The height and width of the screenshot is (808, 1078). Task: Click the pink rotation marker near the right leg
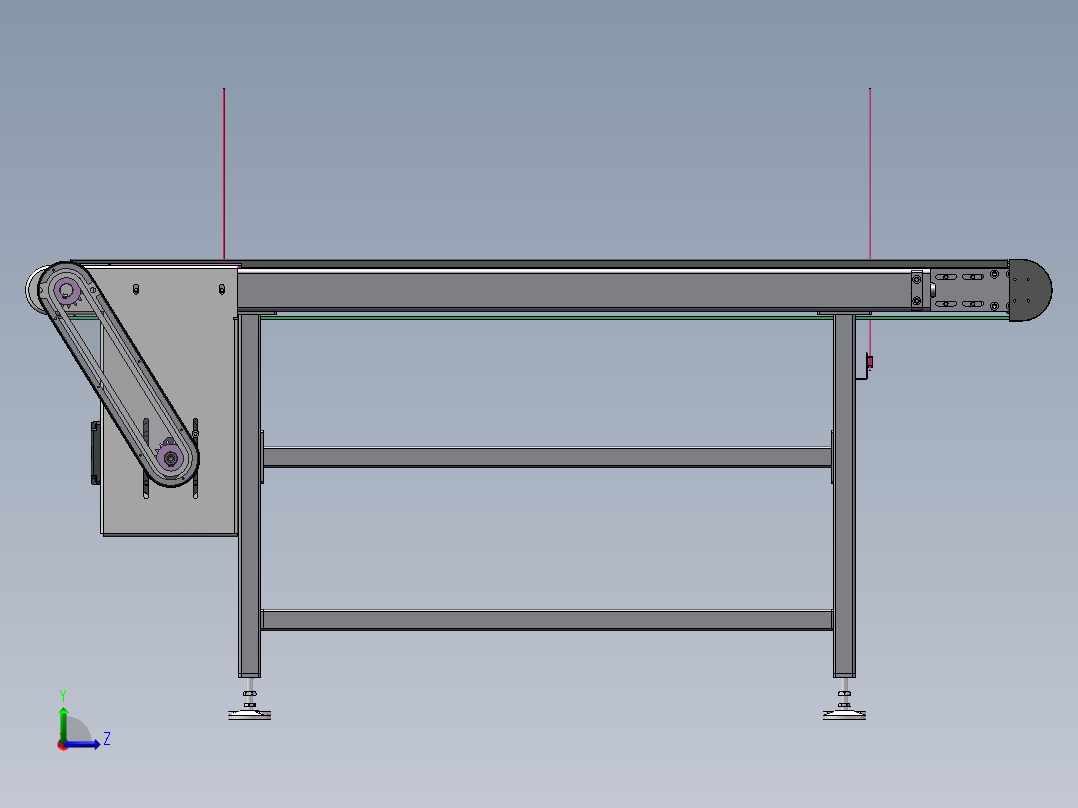[872, 360]
